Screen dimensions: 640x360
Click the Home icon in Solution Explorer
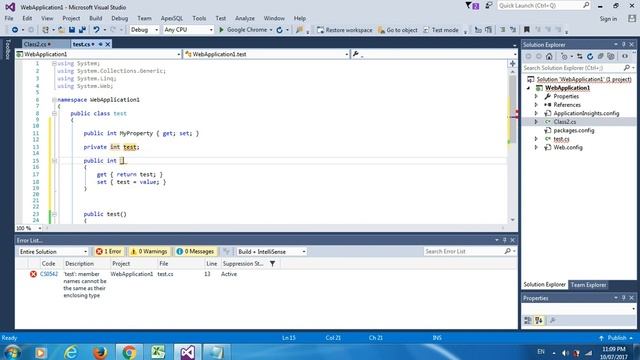pos(549,56)
